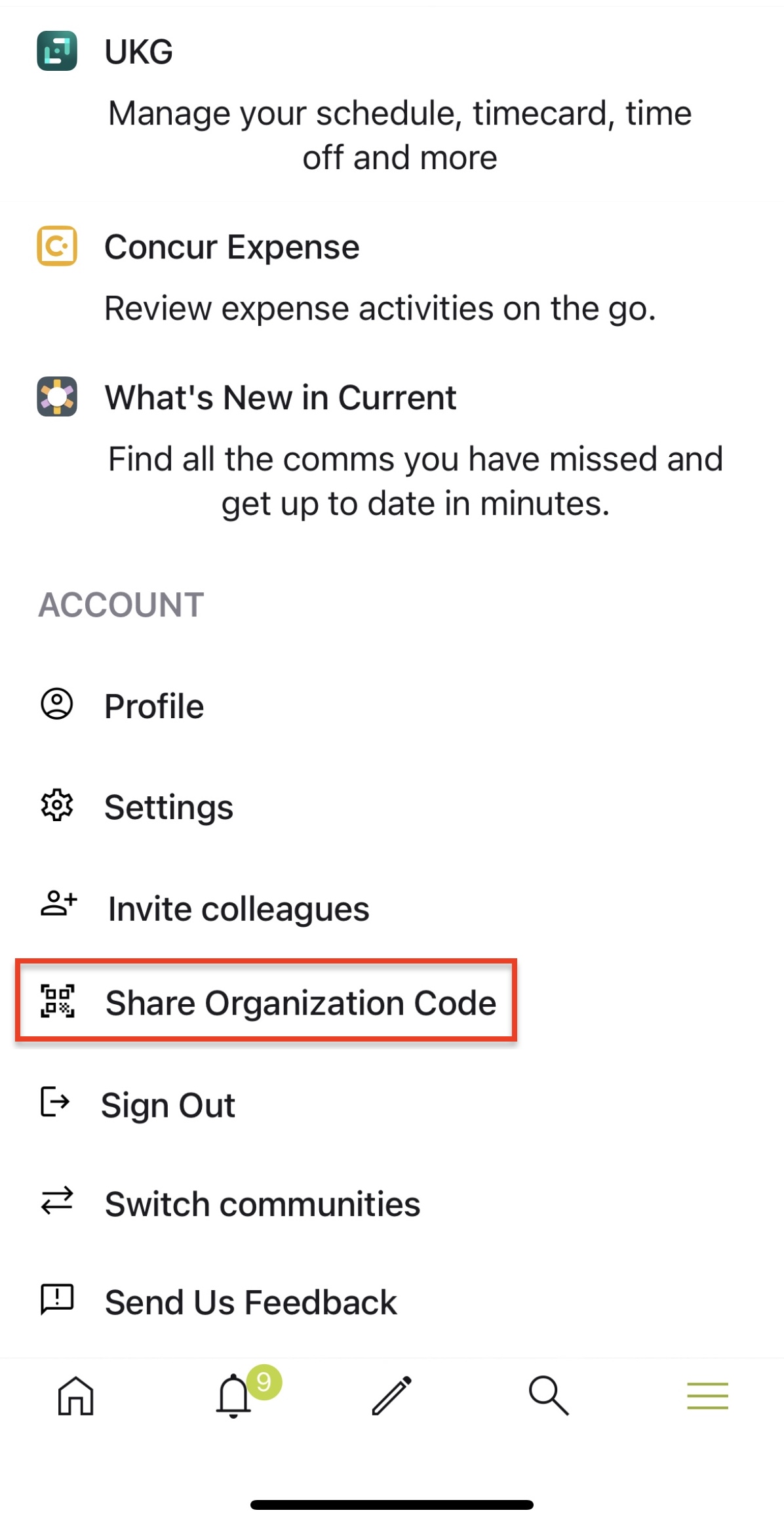Select Share Organization Code
The height and width of the screenshot is (1521, 784).
[266, 1002]
